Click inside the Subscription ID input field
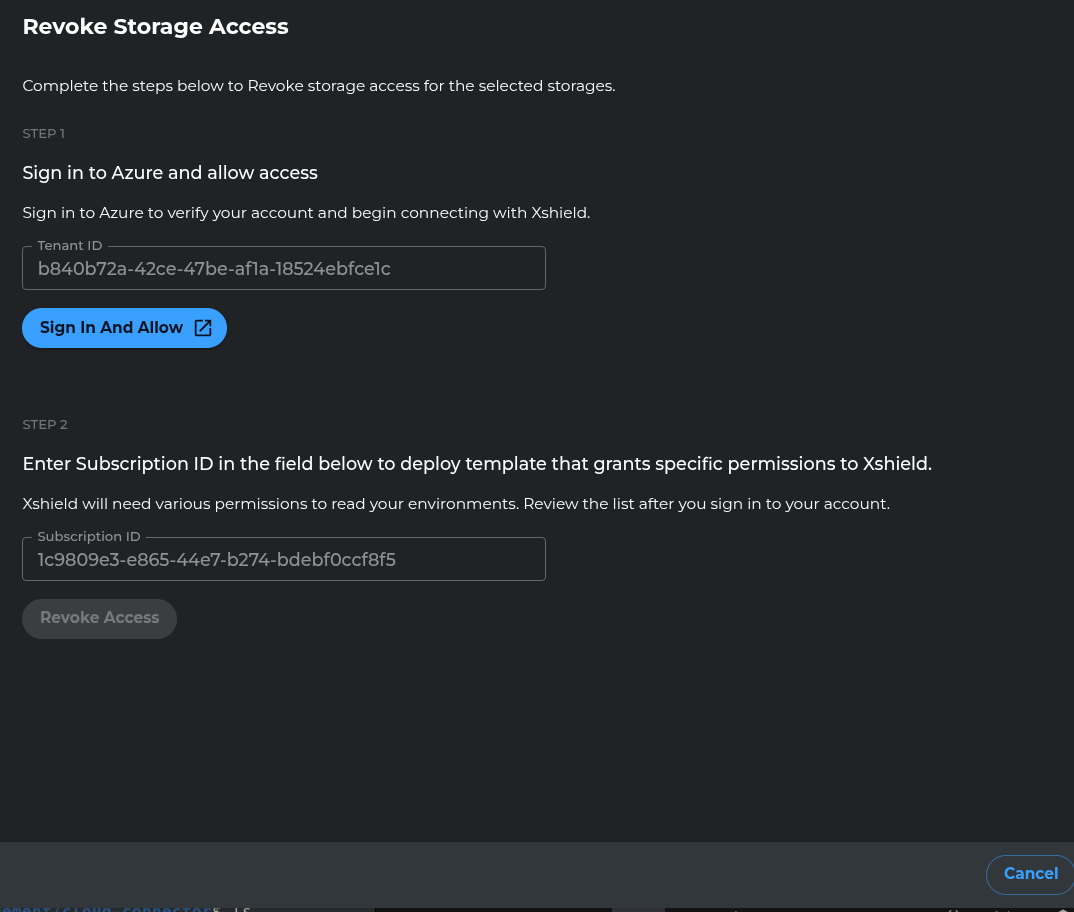The width and height of the screenshot is (1074, 912). (283, 559)
